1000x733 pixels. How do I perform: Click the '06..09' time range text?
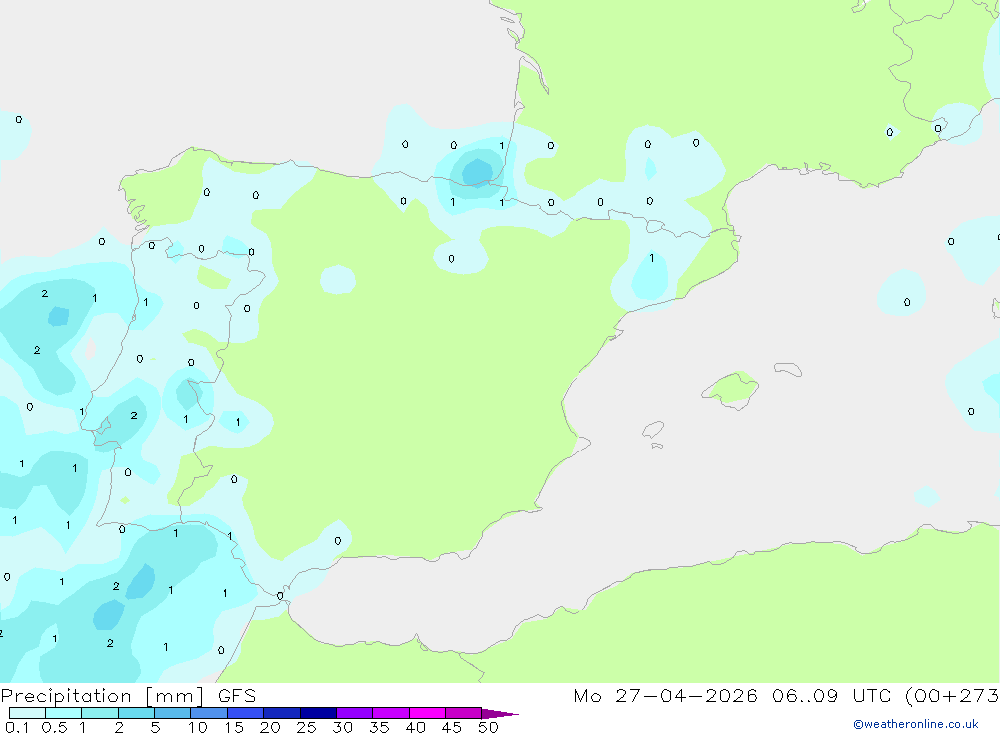coord(805,695)
